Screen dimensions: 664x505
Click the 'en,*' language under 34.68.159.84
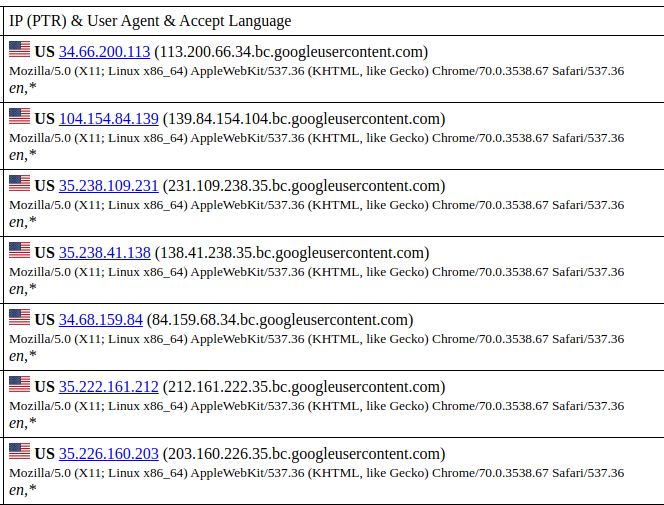click(x=23, y=356)
